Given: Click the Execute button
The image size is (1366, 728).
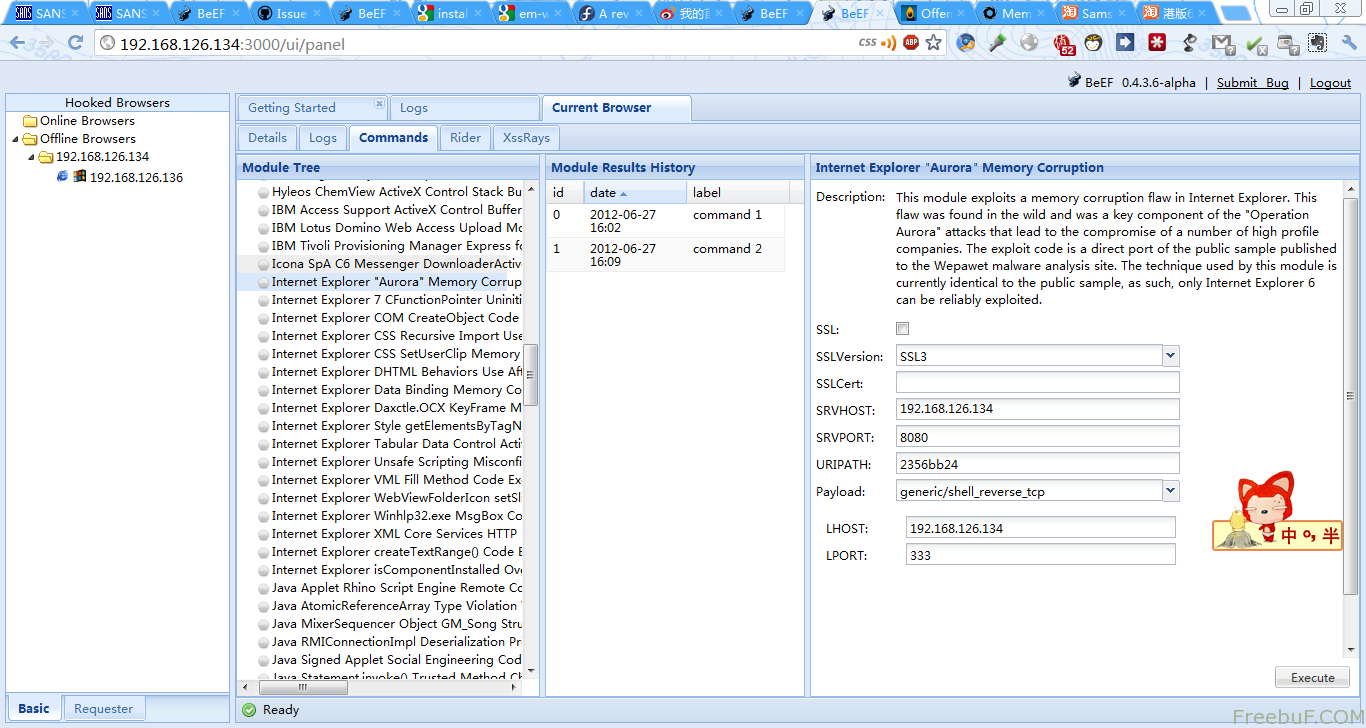Looking at the screenshot, I should coord(1312,677).
